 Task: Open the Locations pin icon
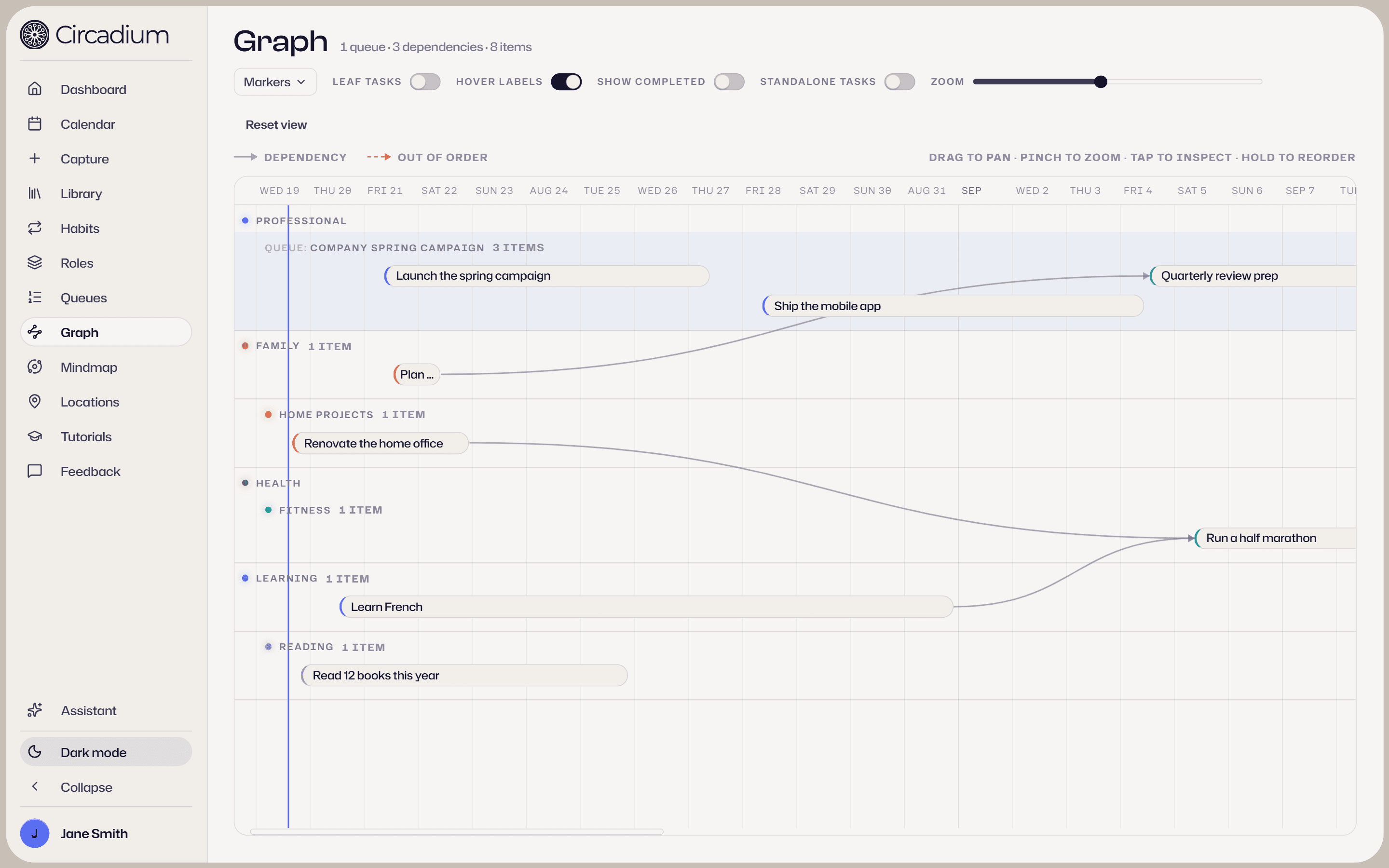click(x=35, y=402)
